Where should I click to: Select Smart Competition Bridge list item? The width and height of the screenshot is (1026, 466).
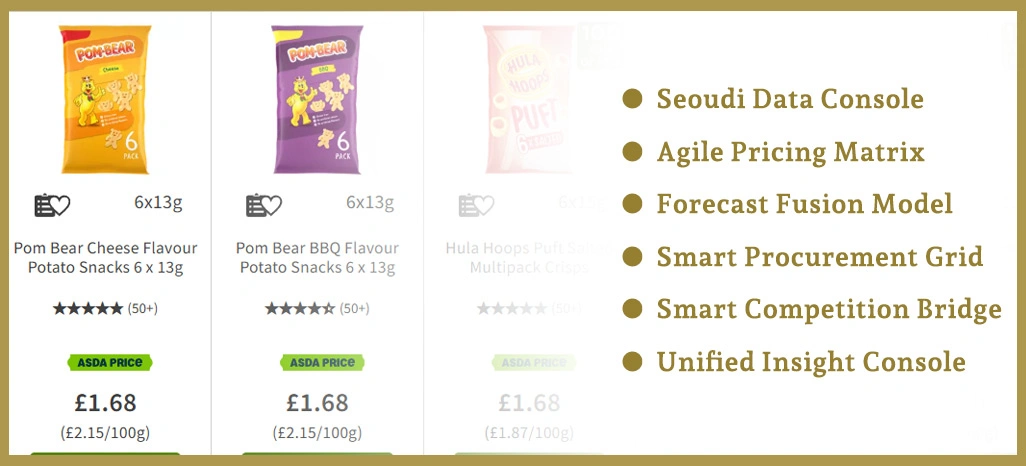[x=828, y=310]
